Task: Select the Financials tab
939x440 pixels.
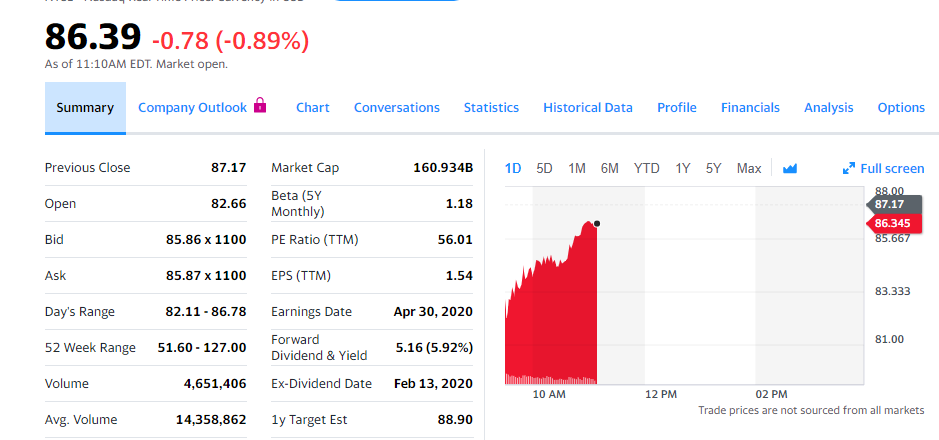Action: click(750, 108)
